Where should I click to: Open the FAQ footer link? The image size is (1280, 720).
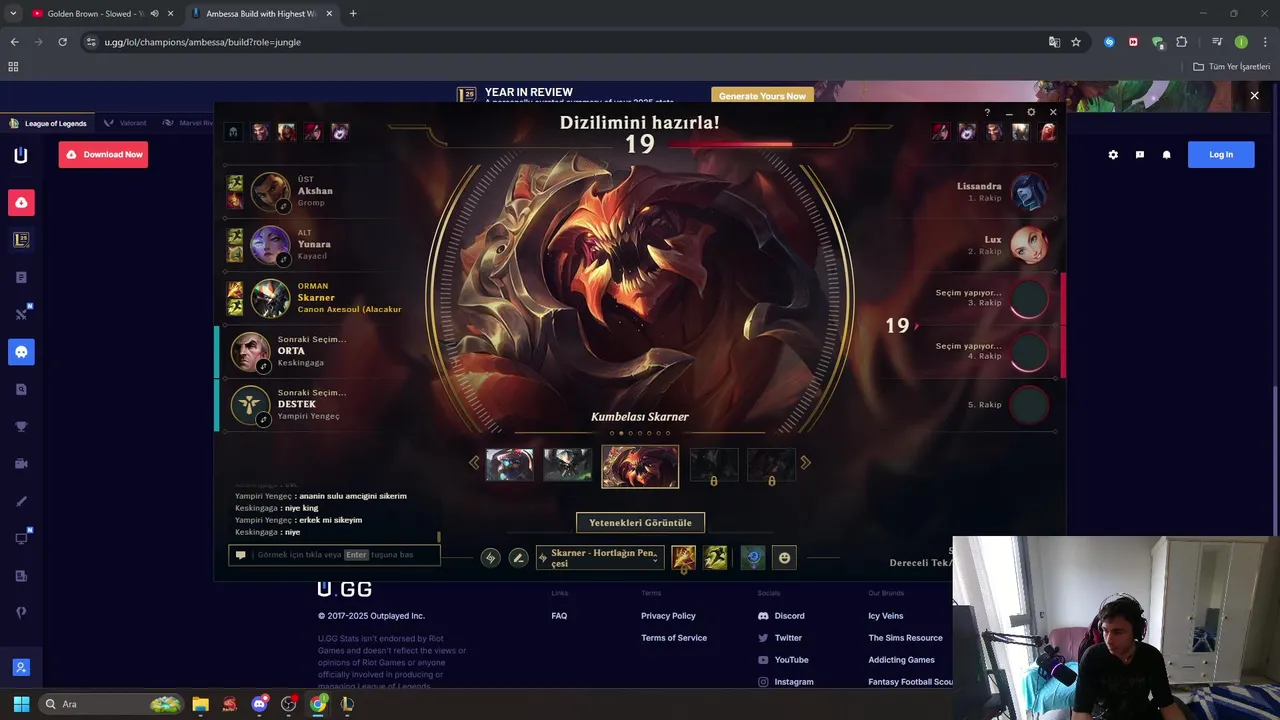pyautogui.click(x=559, y=616)
